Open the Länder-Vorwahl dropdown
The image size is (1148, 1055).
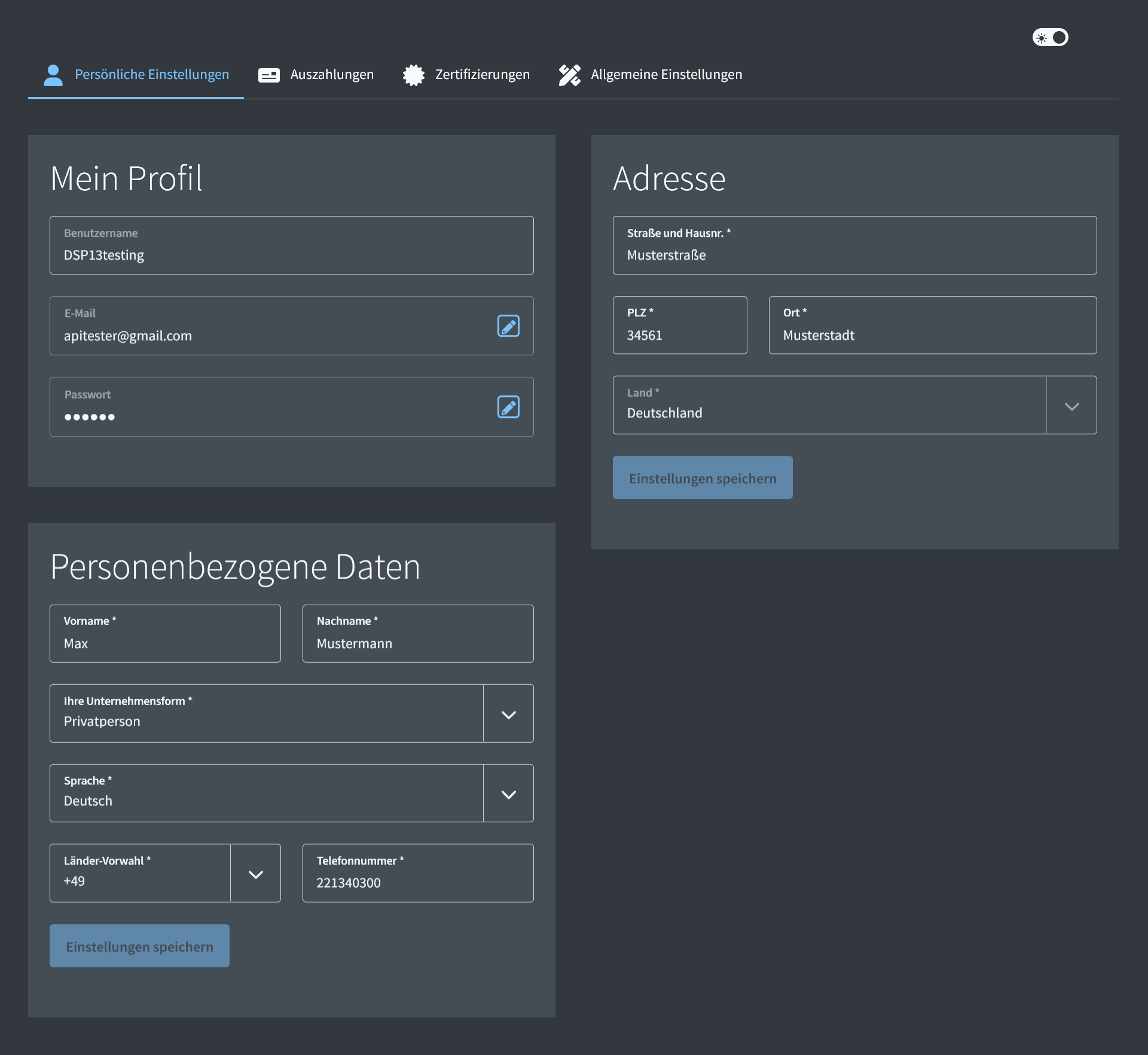[255, 874]
